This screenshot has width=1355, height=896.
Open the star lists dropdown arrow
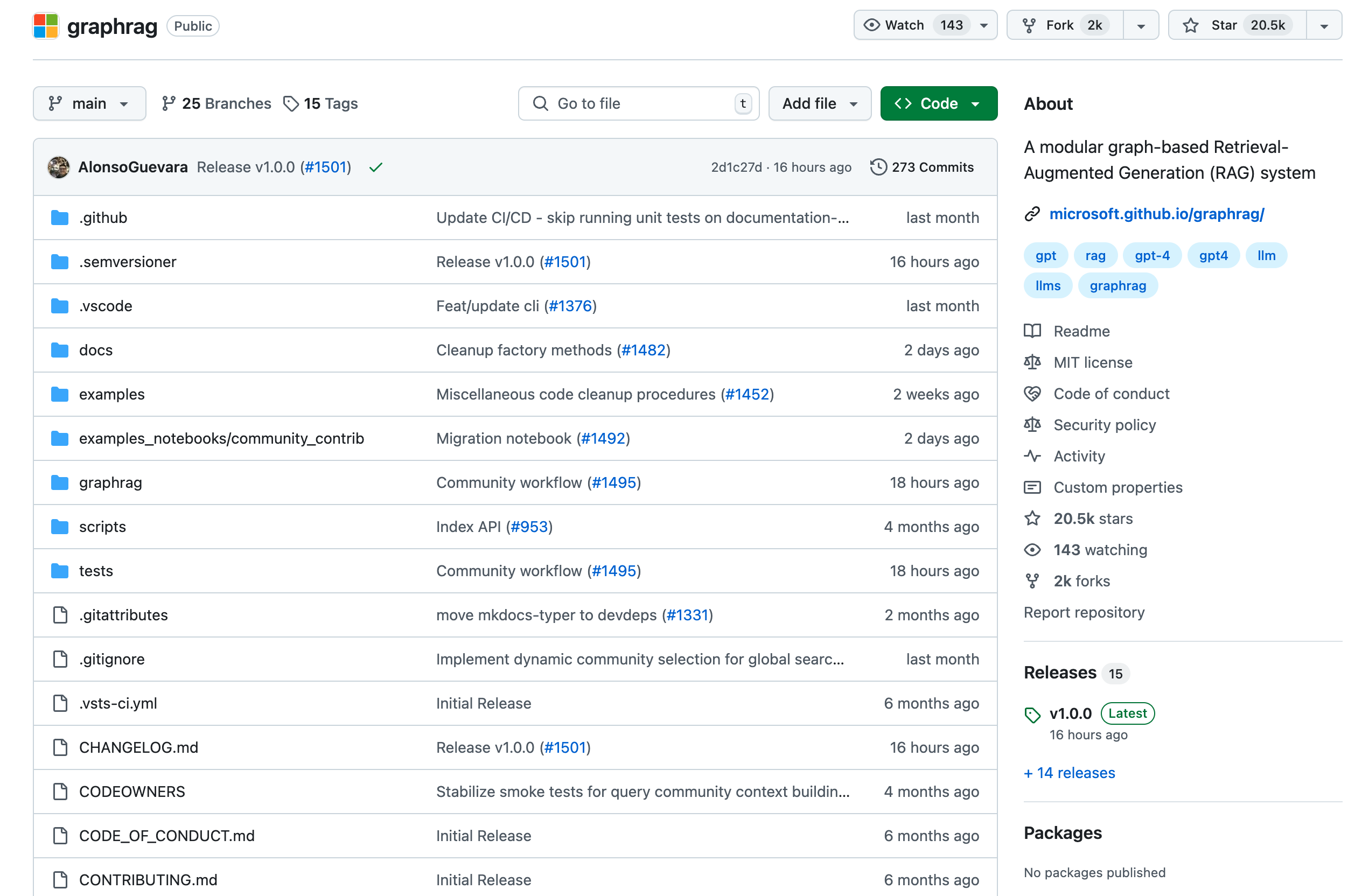coord(1324,26)
